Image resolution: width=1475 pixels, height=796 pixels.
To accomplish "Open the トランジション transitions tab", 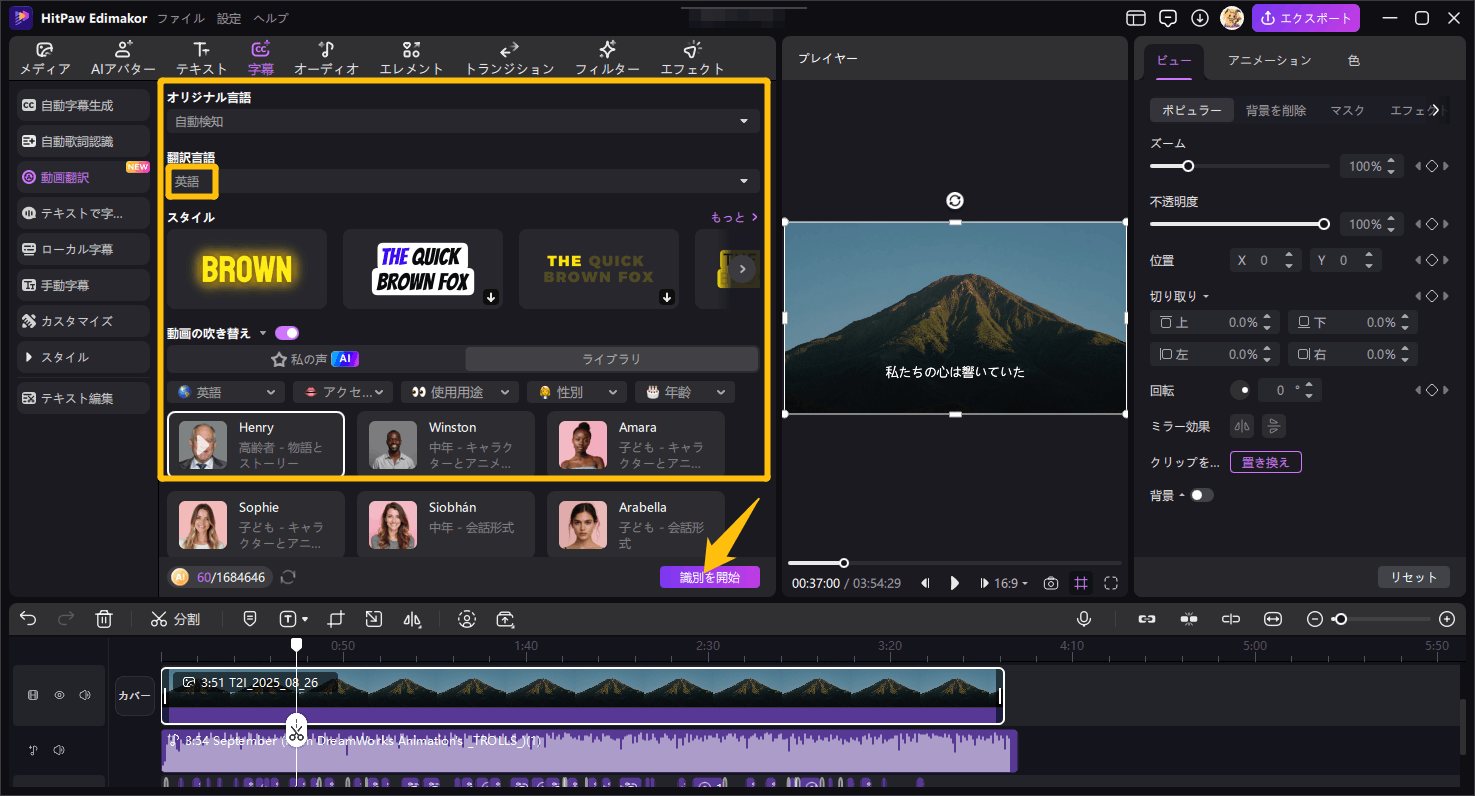I will [x=509, y=58].
